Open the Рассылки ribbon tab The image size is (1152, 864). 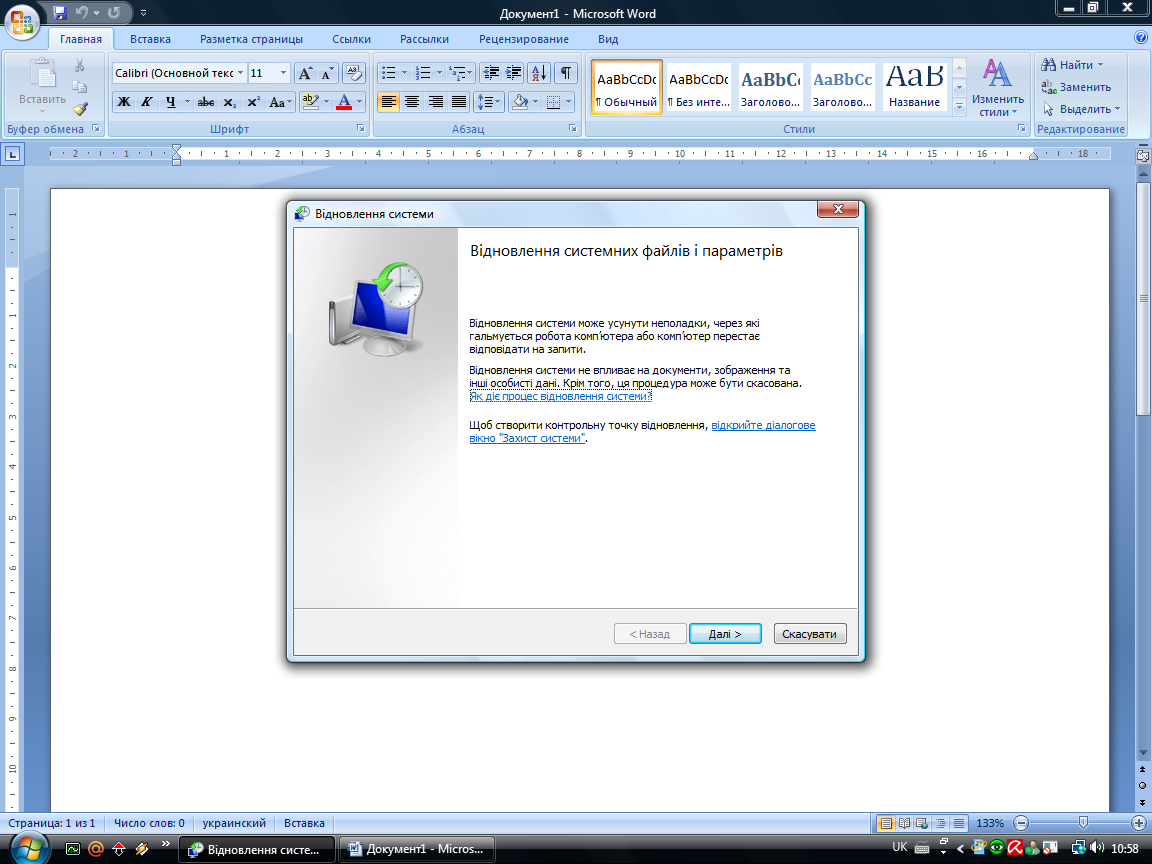[x=425, y=39]
